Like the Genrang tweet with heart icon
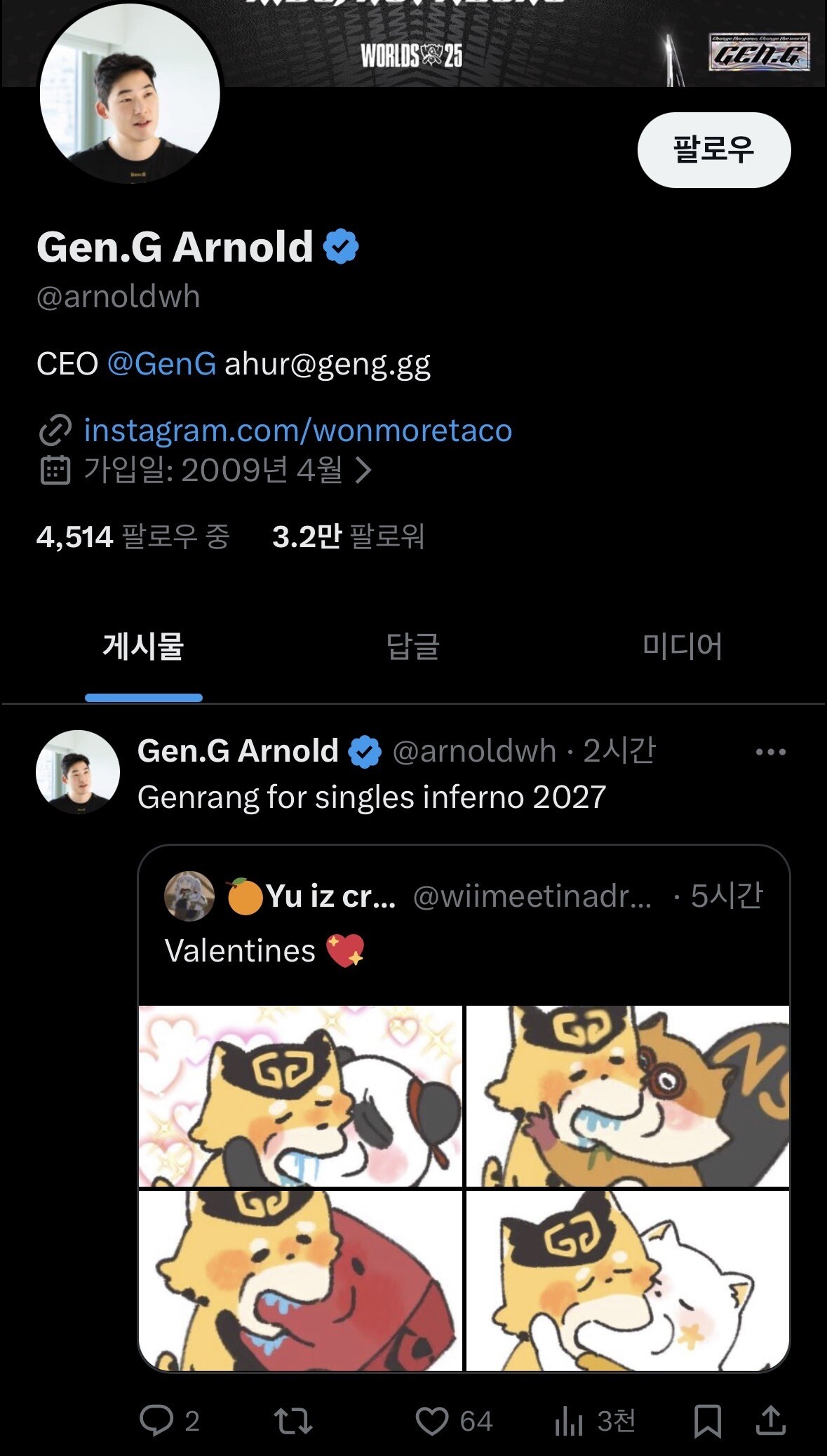This screenshot has height=1456, width=827. (432, 1421)
